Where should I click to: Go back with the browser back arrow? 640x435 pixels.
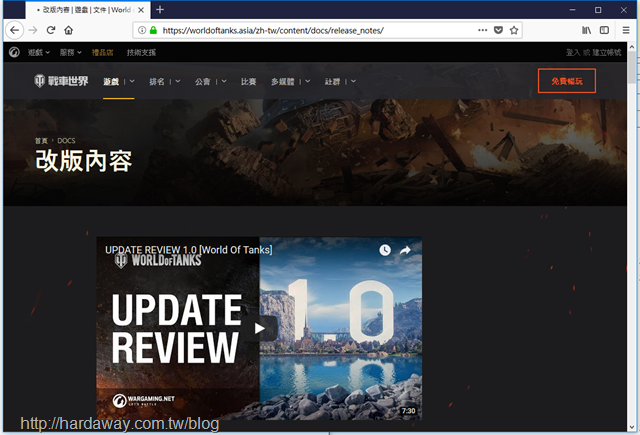15,30
